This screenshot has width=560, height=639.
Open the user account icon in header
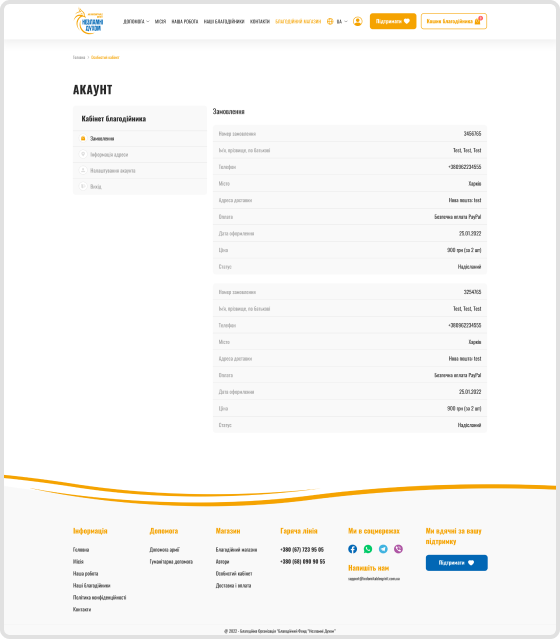[357, 21]
